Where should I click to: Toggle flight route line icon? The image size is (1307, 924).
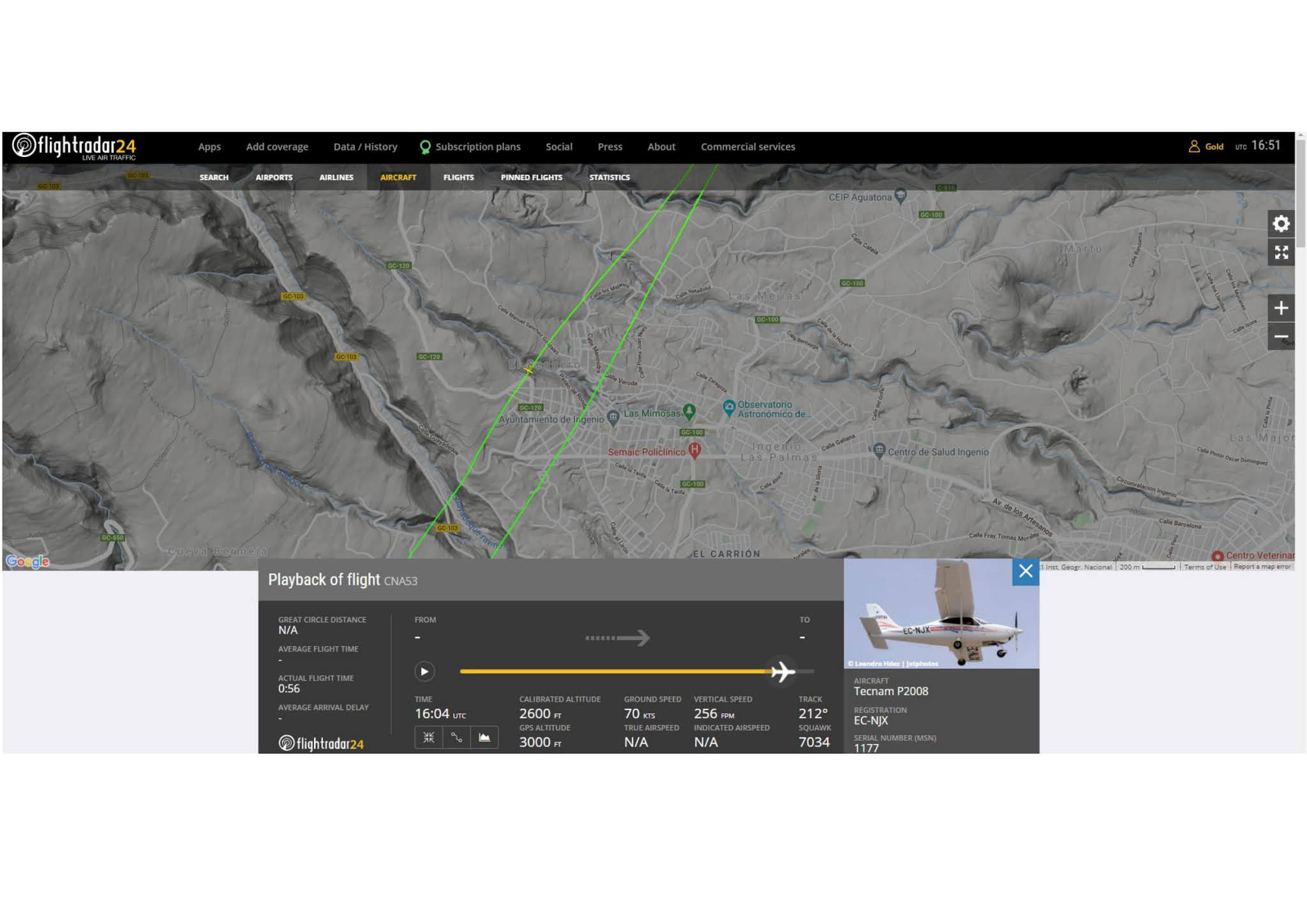(x=456, y=738)
